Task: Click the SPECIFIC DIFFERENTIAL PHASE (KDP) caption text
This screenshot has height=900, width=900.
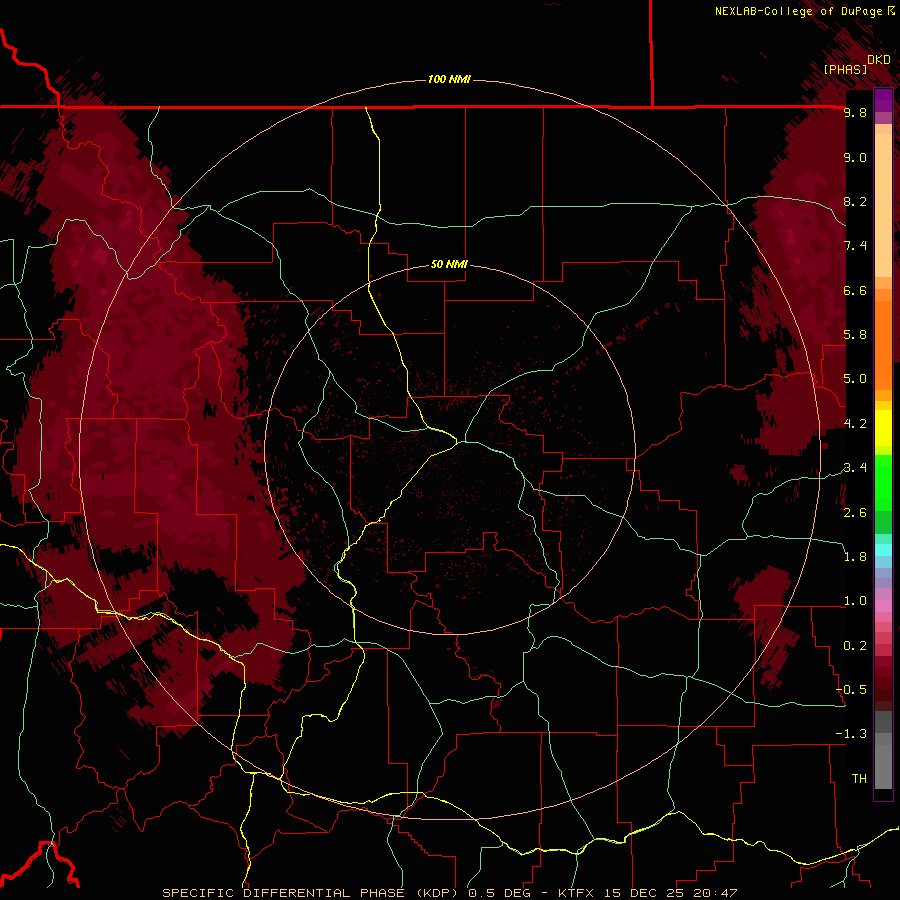Action: [312, 893]
